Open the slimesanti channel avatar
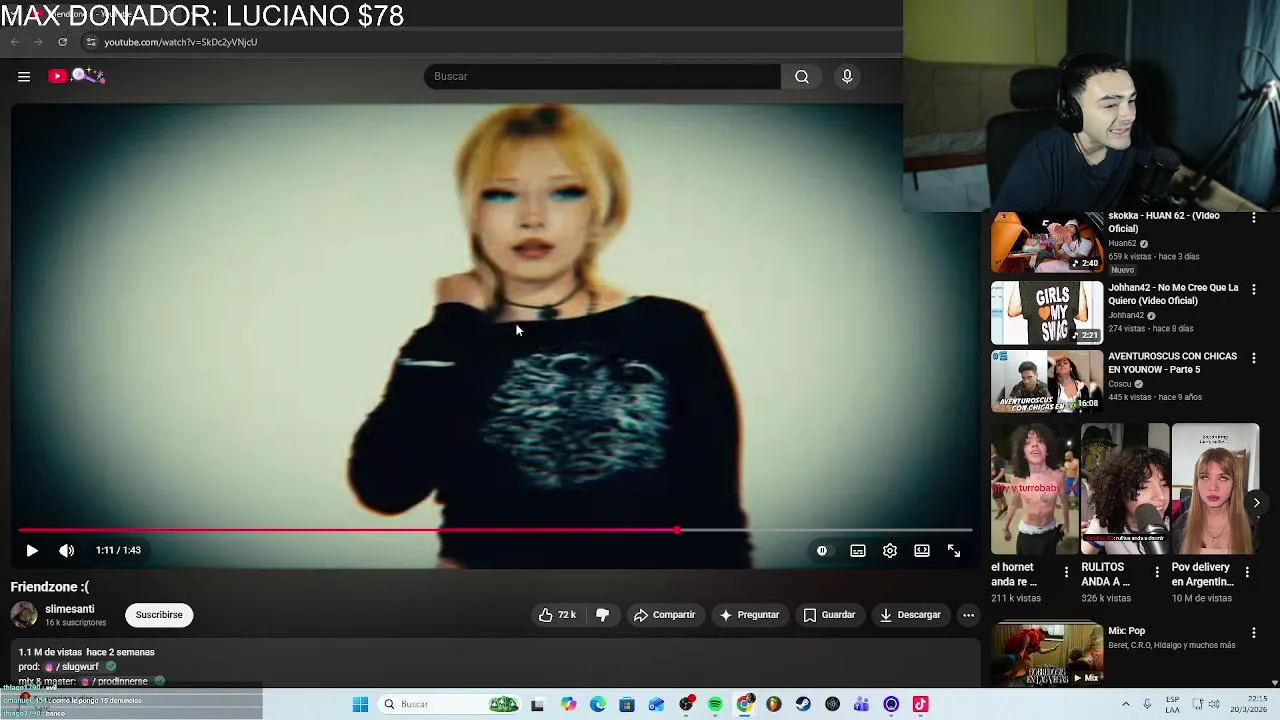This screenshot has width=1280, height=720. 24,615
